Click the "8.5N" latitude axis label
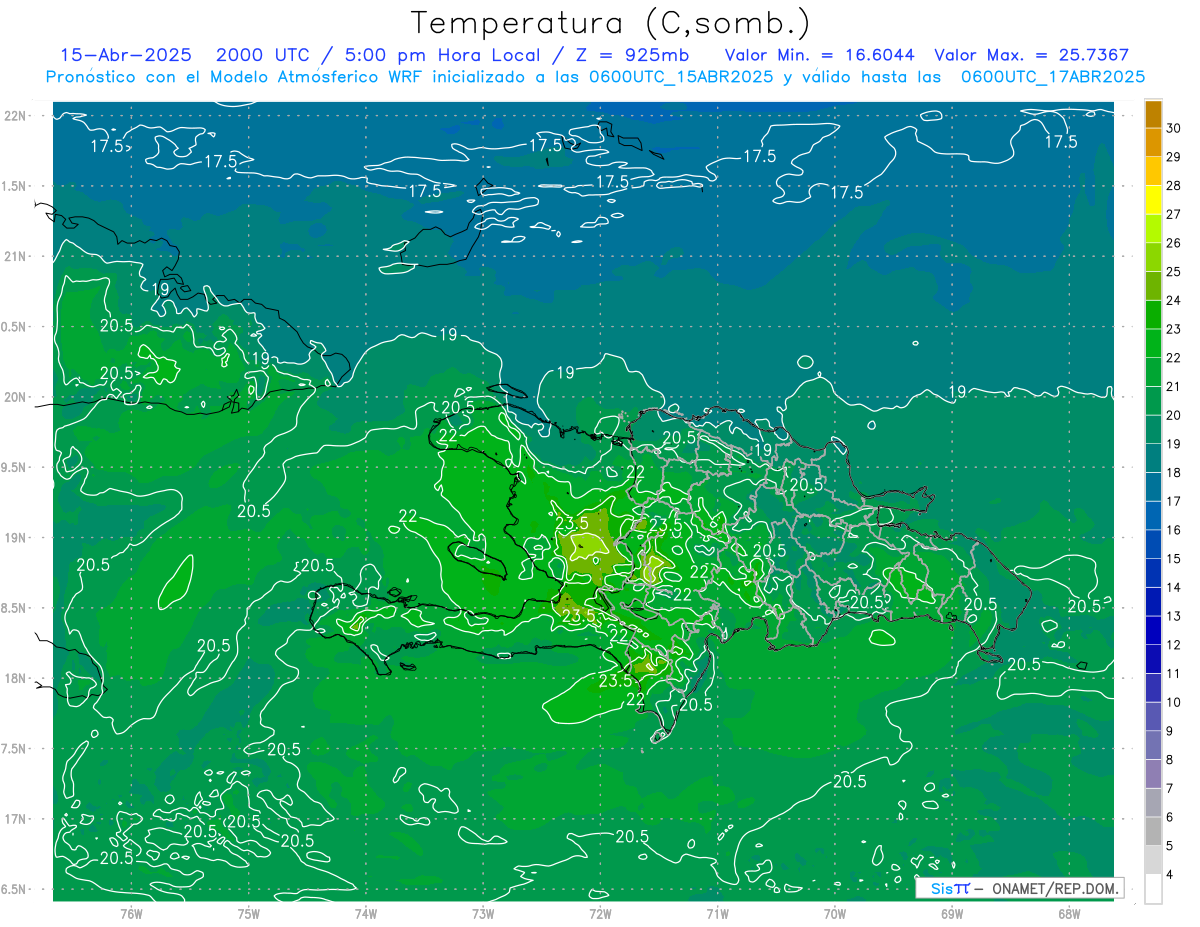The image size is (1200, 927). [x=14, y=608]
